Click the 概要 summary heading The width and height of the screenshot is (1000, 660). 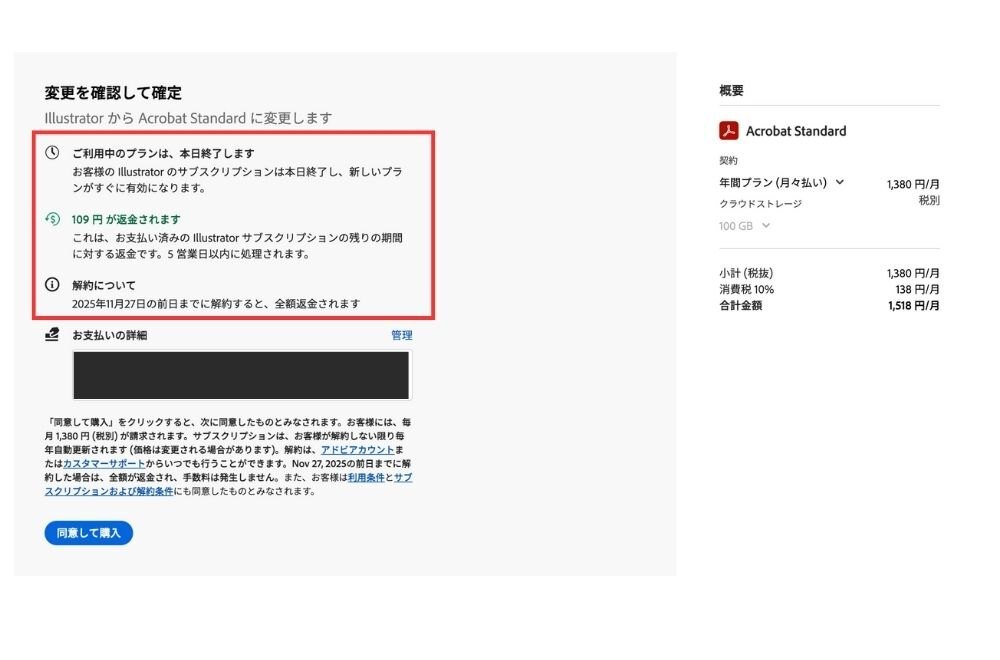[x=732, y=91]
